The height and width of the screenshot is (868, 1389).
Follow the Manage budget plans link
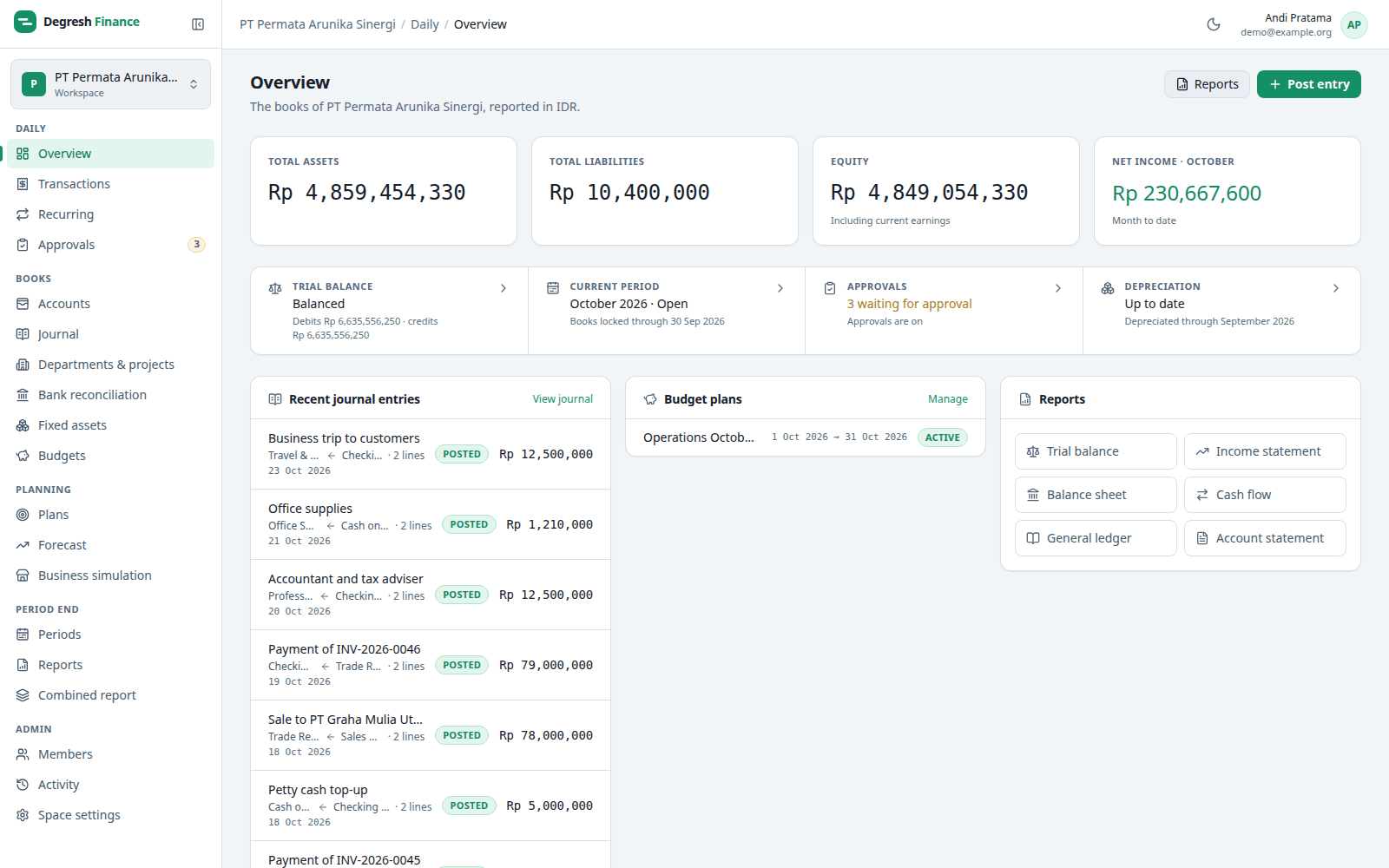(x=948, y=399)
